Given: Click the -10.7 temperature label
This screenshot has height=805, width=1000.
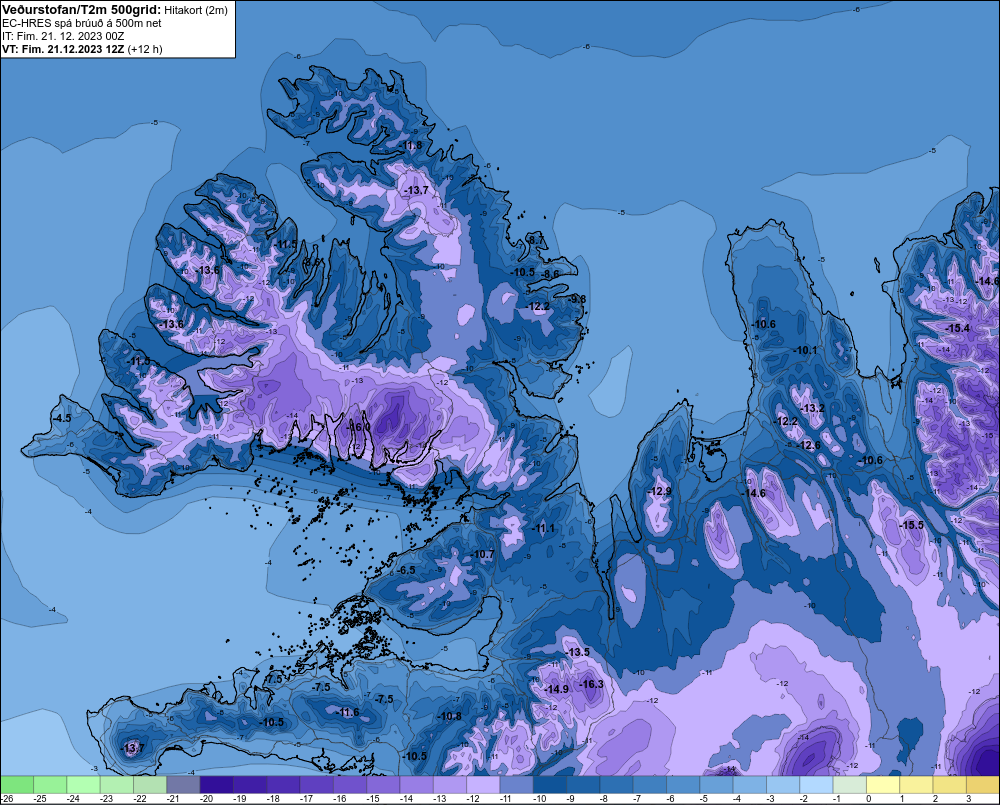Looking at the screenshot, I should (483, 554).
